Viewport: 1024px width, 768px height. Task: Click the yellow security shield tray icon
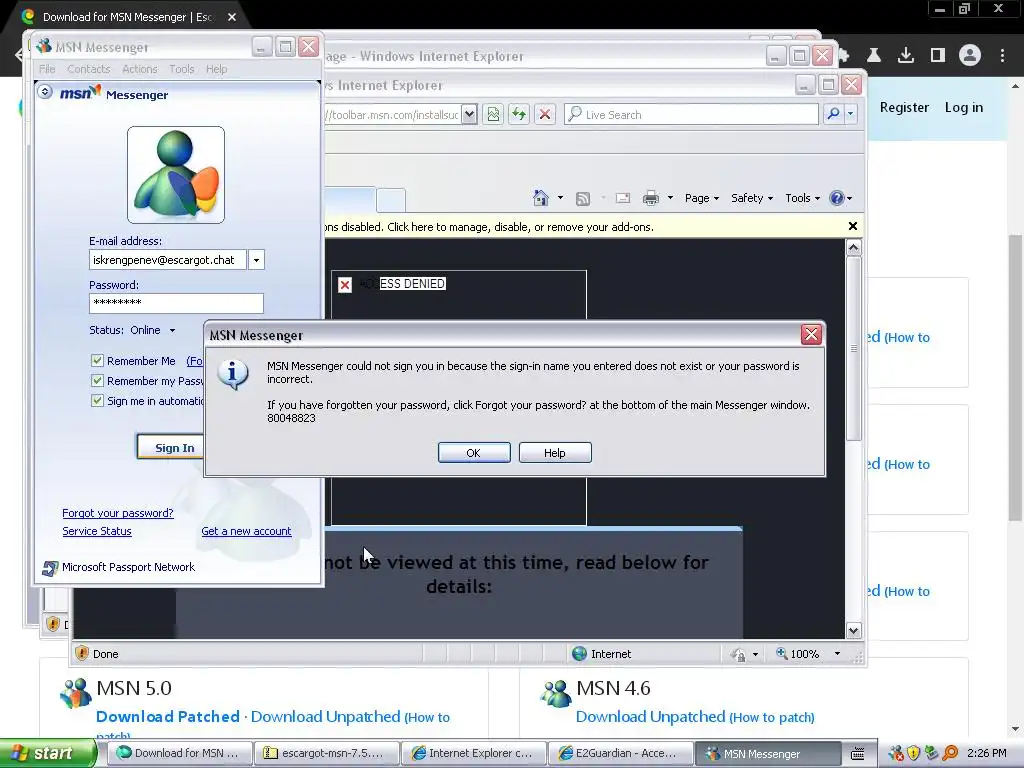pyautogui.click(x=914, y=754)
